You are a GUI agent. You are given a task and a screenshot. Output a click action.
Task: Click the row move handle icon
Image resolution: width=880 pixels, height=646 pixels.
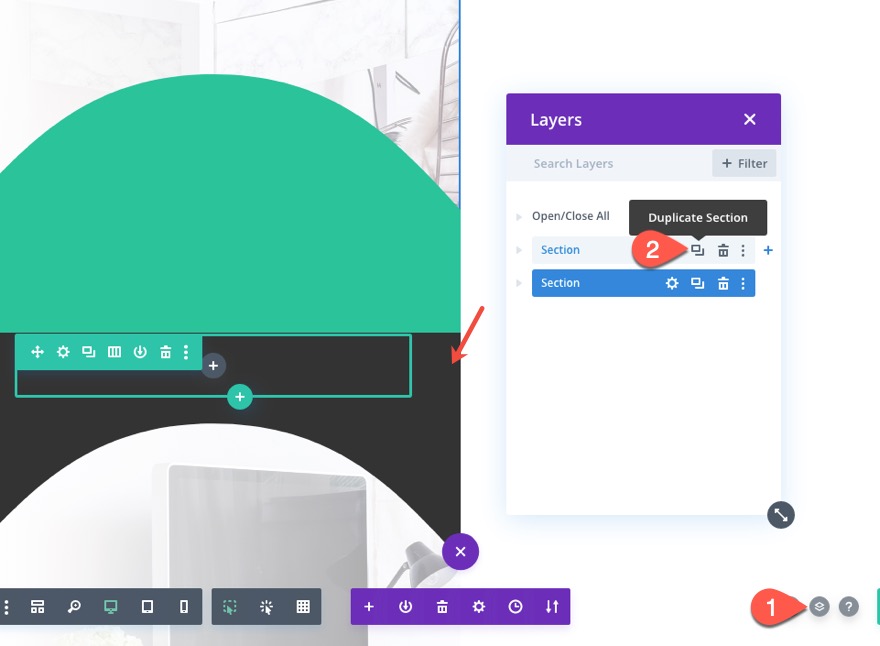(37, 352)
